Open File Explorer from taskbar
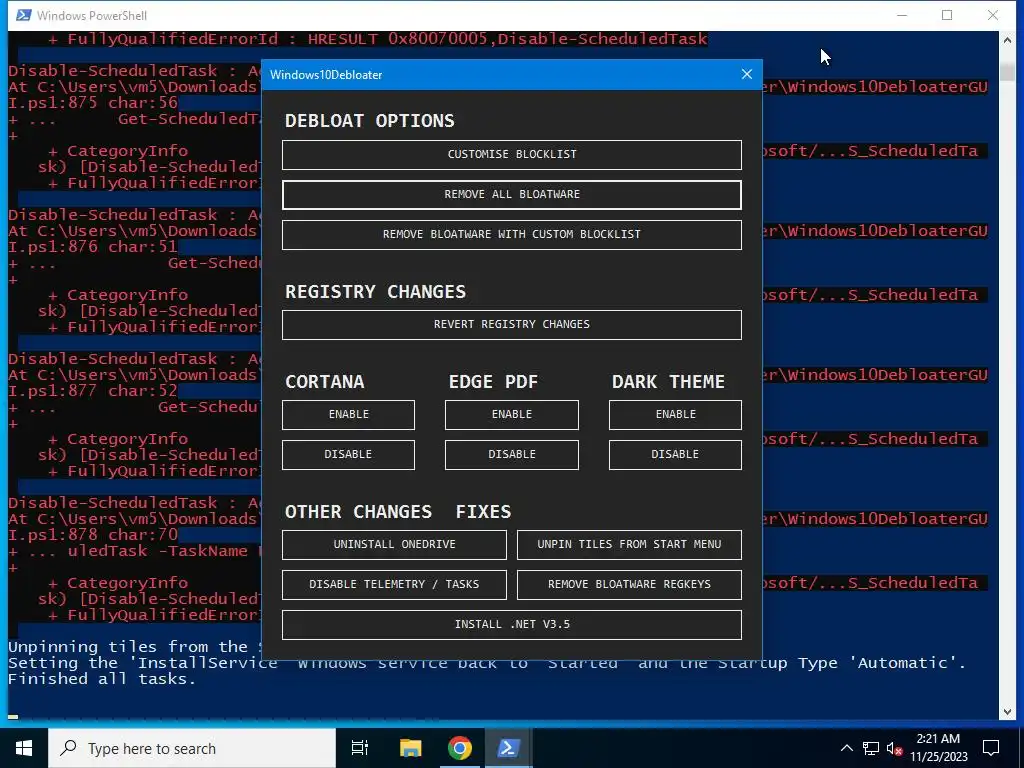1024x768 pixels. click(410, 748)
